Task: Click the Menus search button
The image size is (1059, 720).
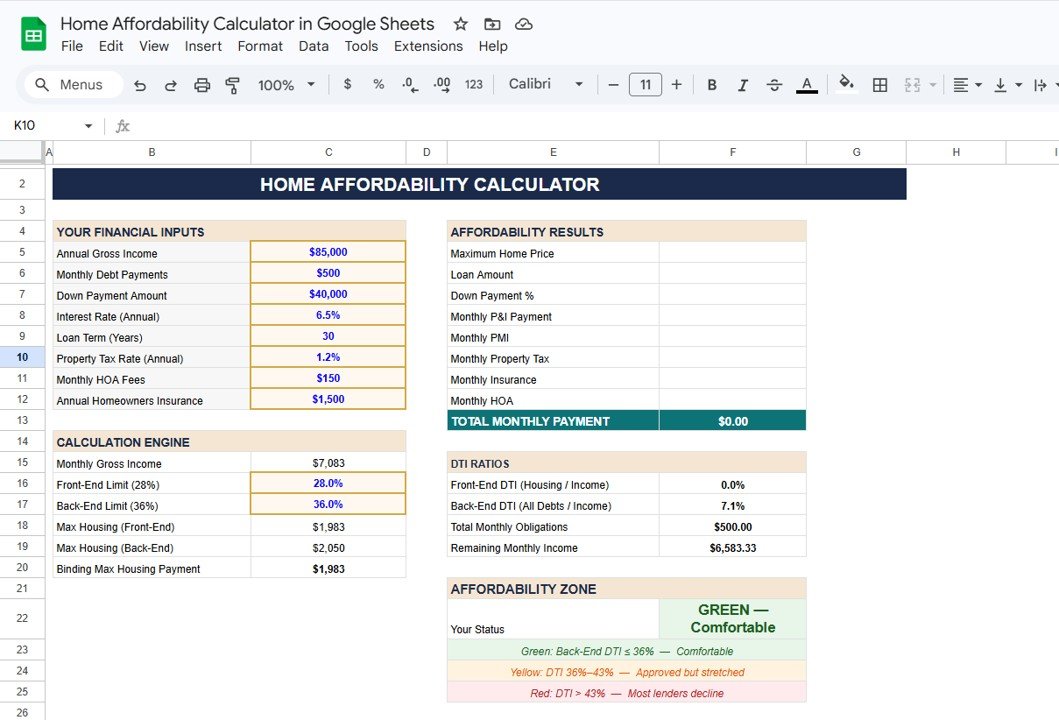Action: pyautogui.click(x=71, y=84)
